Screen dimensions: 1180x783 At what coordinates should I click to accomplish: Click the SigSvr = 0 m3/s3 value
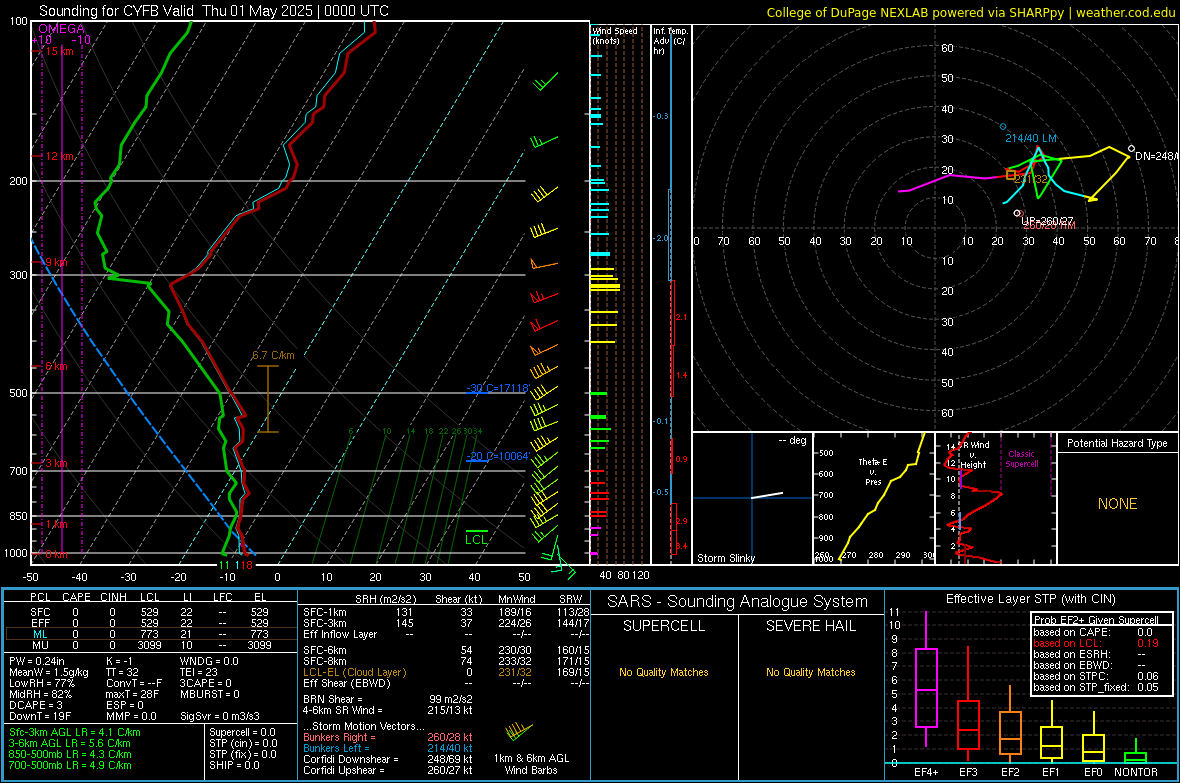(x=220, y=717)
